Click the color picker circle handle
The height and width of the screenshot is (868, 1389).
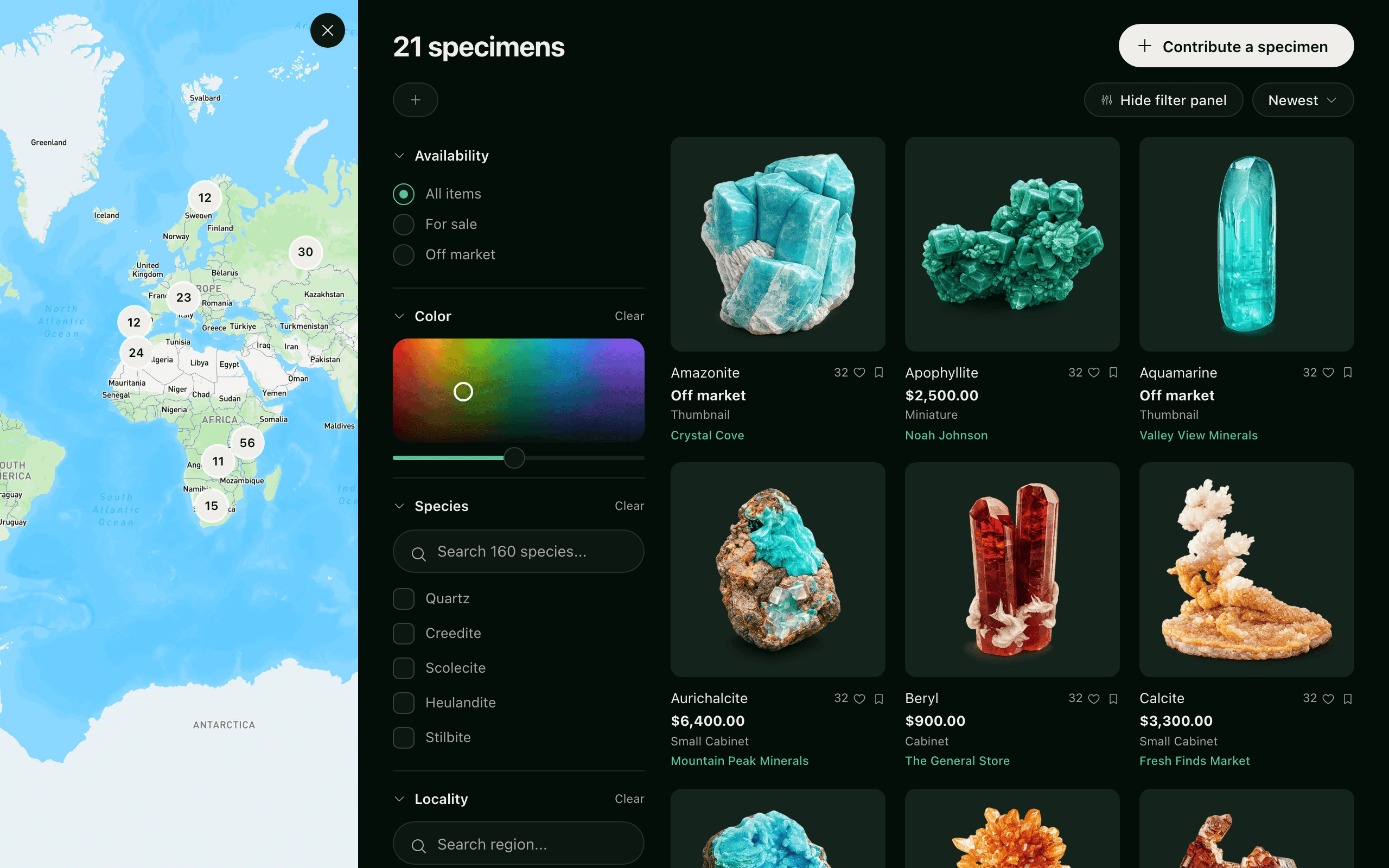click(x=463, y=392)
